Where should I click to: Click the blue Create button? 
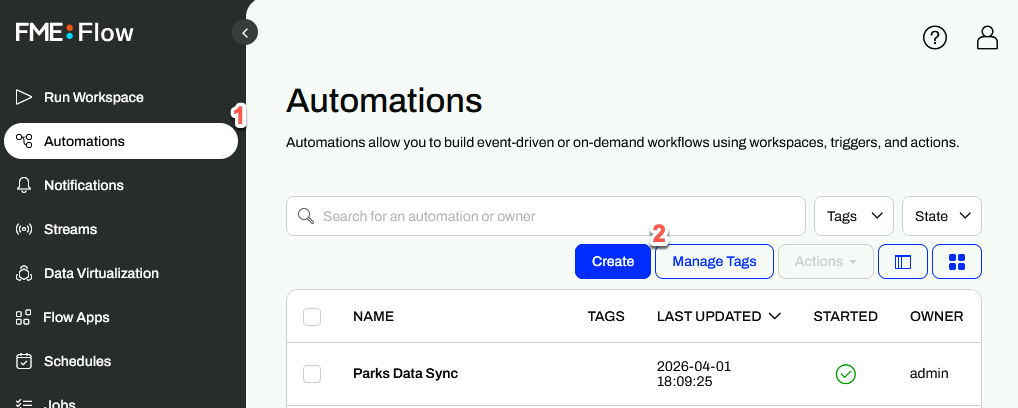coord(613,261)
